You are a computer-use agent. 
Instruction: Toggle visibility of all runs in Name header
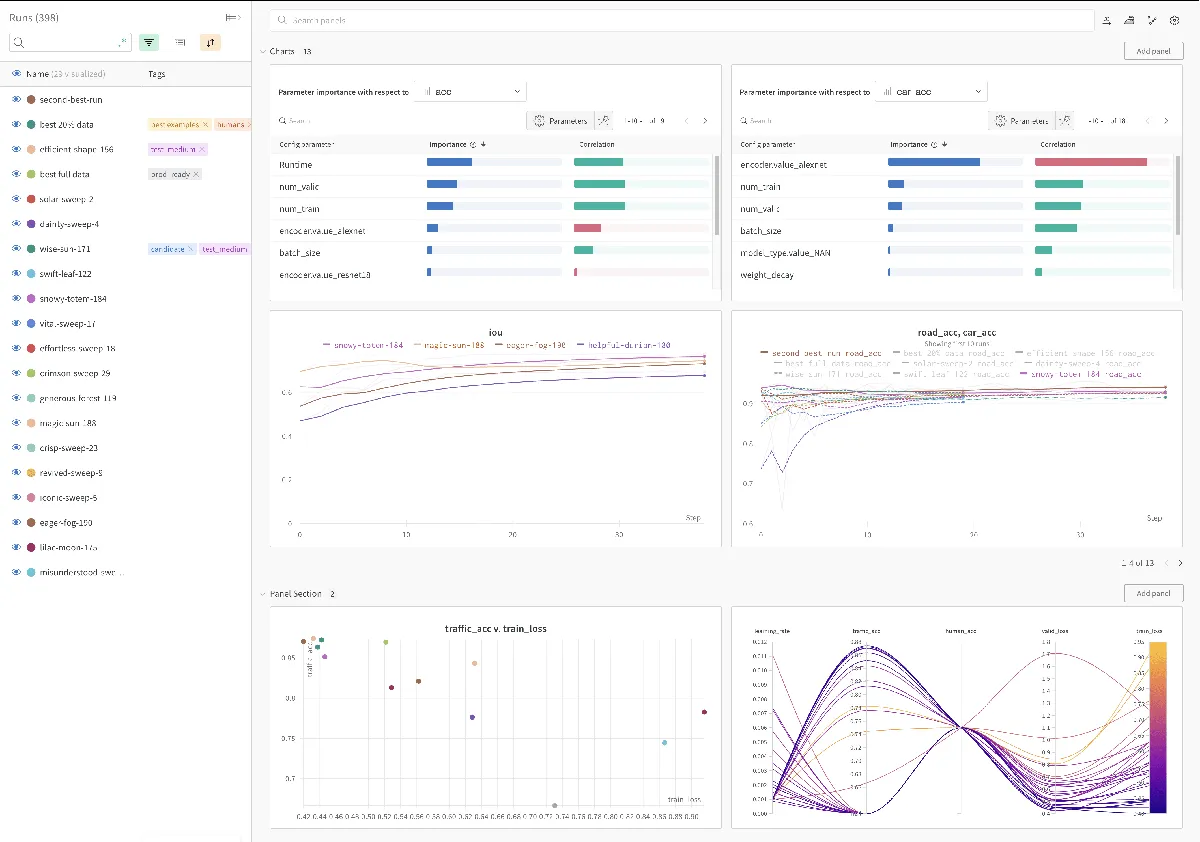(16, 74)
